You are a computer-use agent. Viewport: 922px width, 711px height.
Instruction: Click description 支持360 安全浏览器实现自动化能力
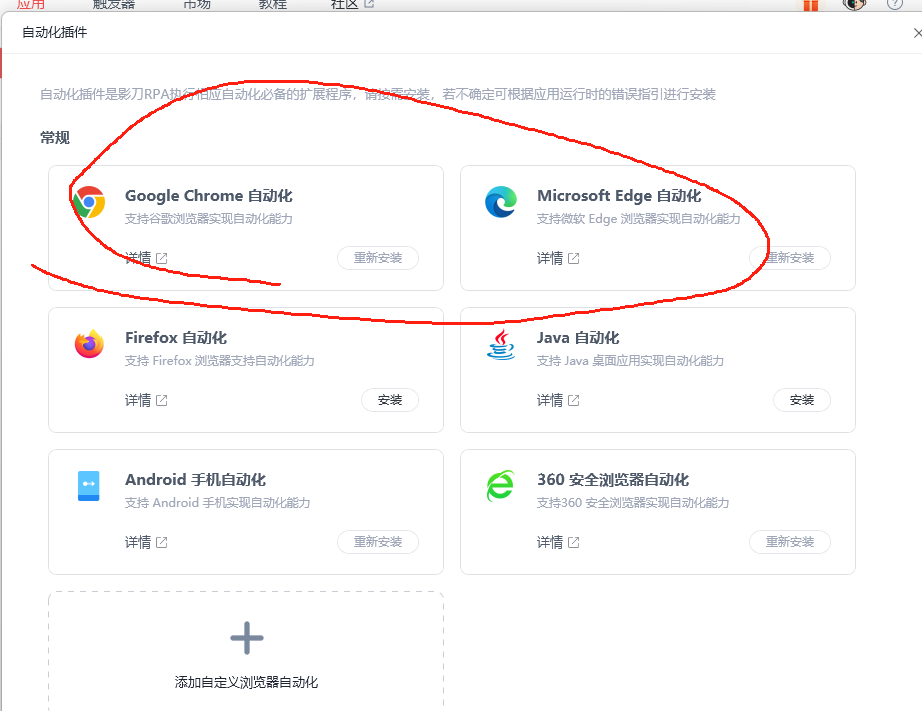(x=633, y=503)
